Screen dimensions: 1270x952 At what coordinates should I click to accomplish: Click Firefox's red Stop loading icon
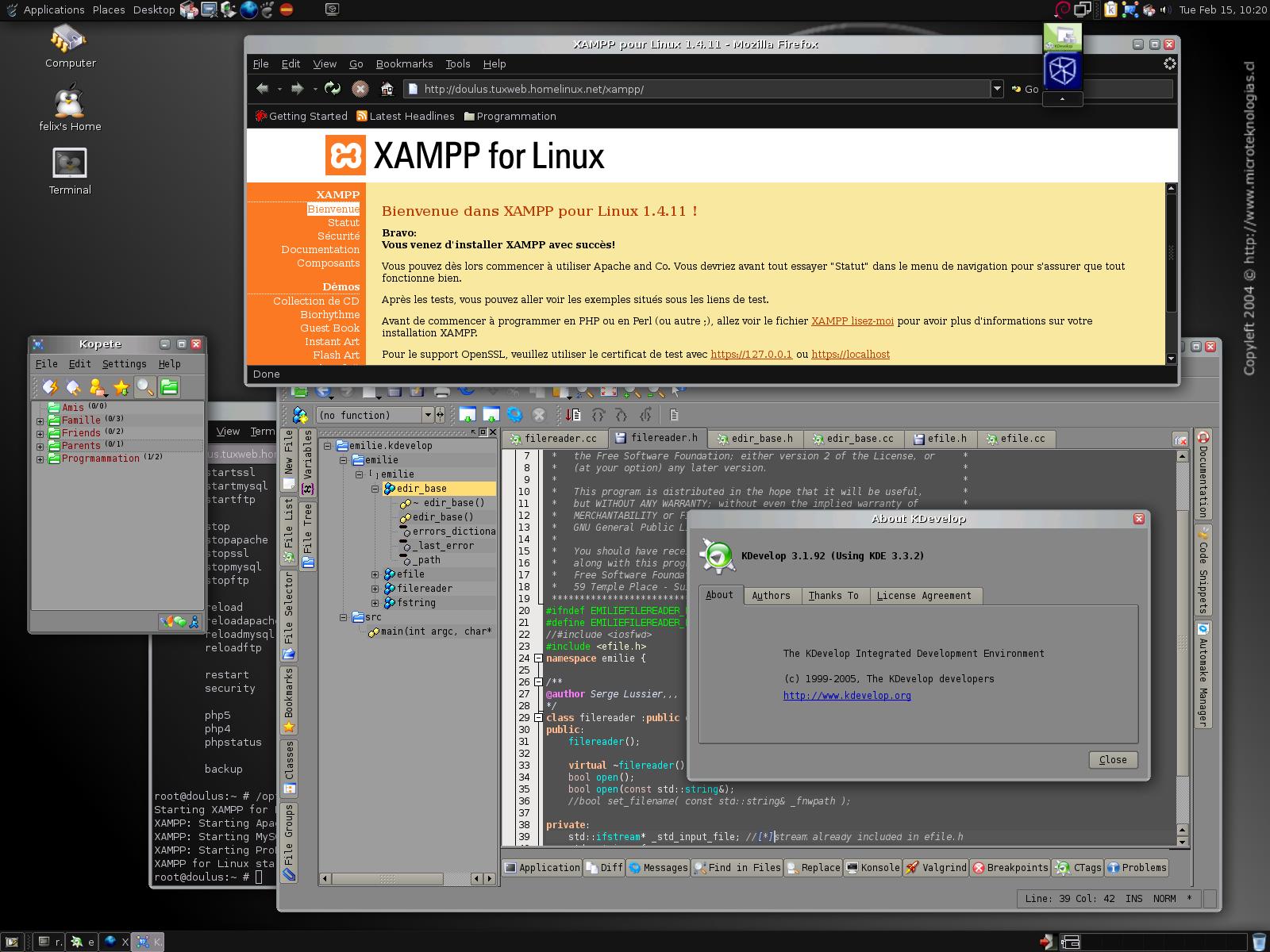pyautogui.click(x=360, y=89)
